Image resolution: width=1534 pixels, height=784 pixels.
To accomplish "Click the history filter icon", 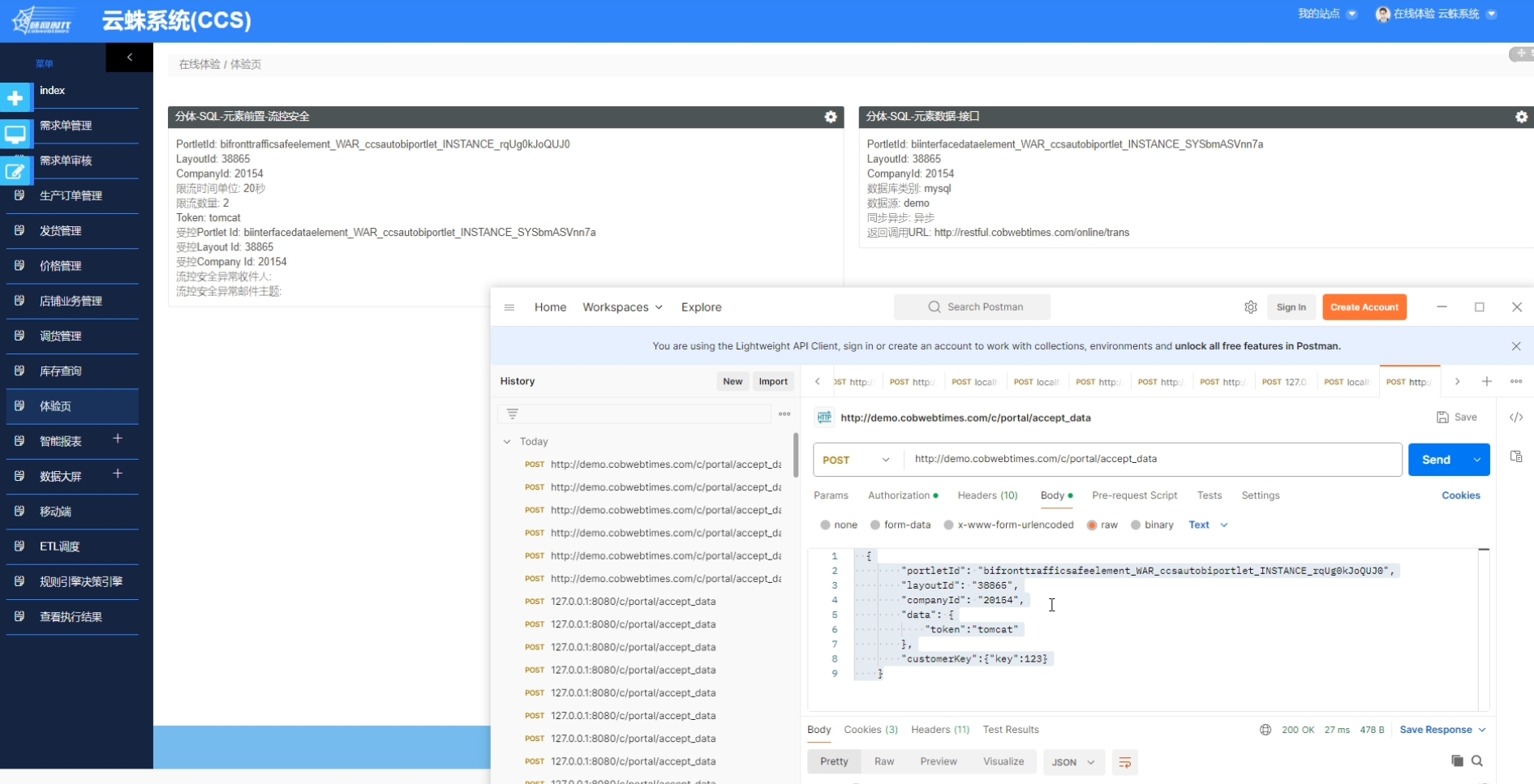I will point(513,413).
